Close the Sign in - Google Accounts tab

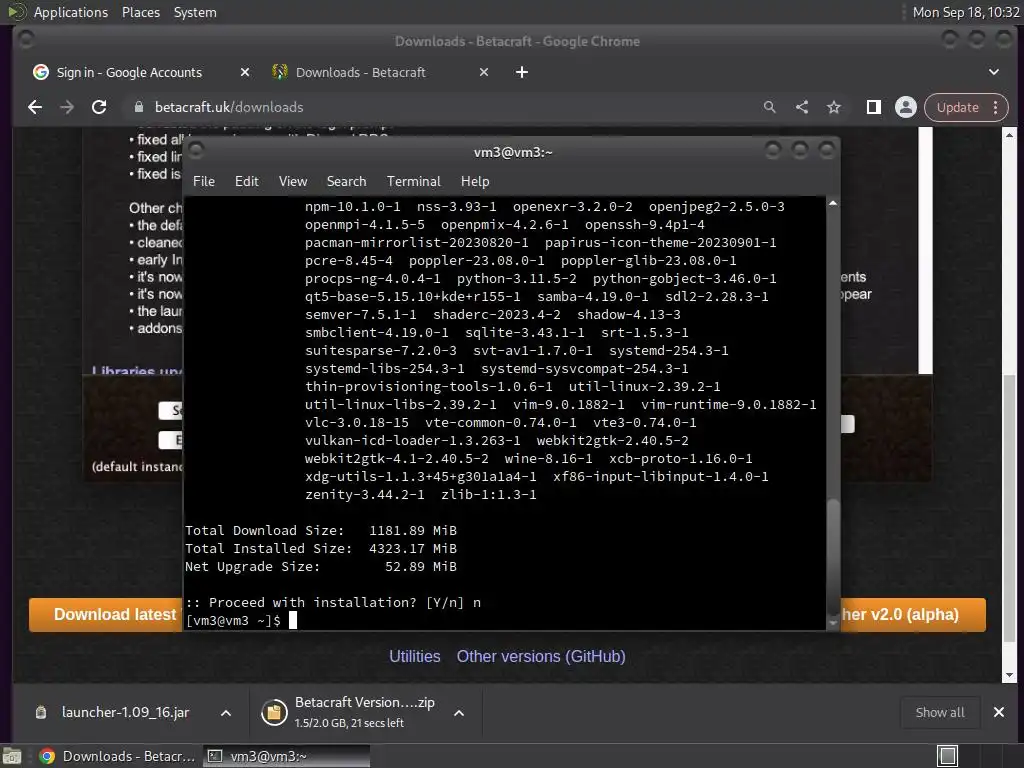245,72
